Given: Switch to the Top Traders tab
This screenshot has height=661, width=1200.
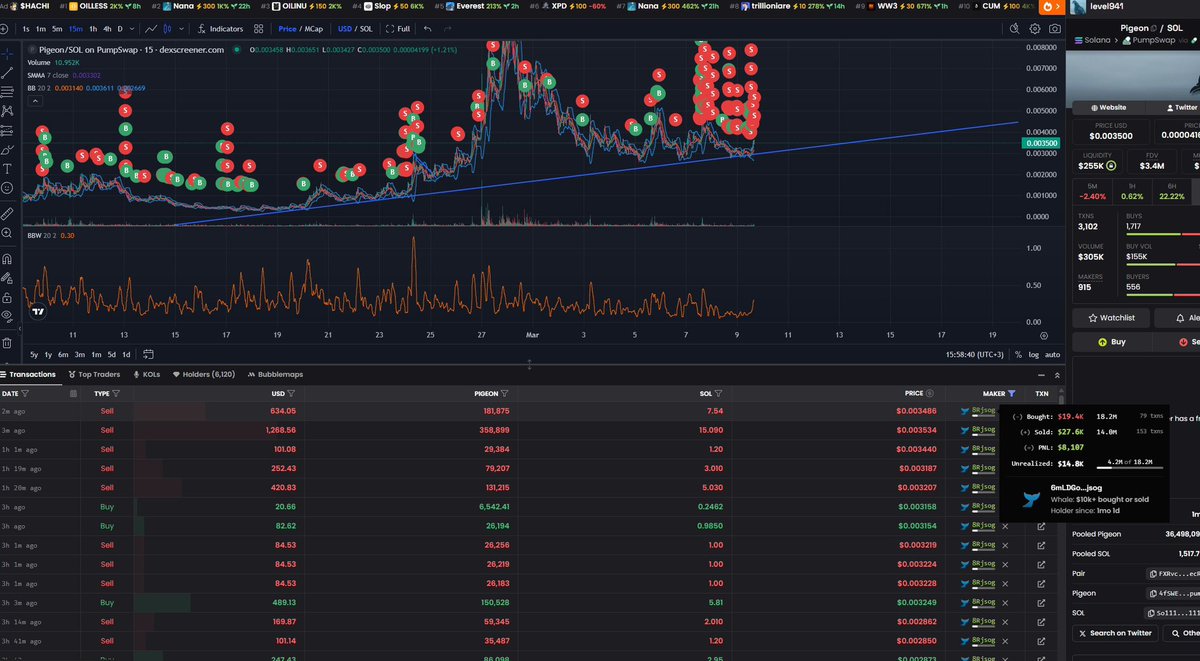Looking at the screenshot, I should pyautogui.click(x=93, y=374).
